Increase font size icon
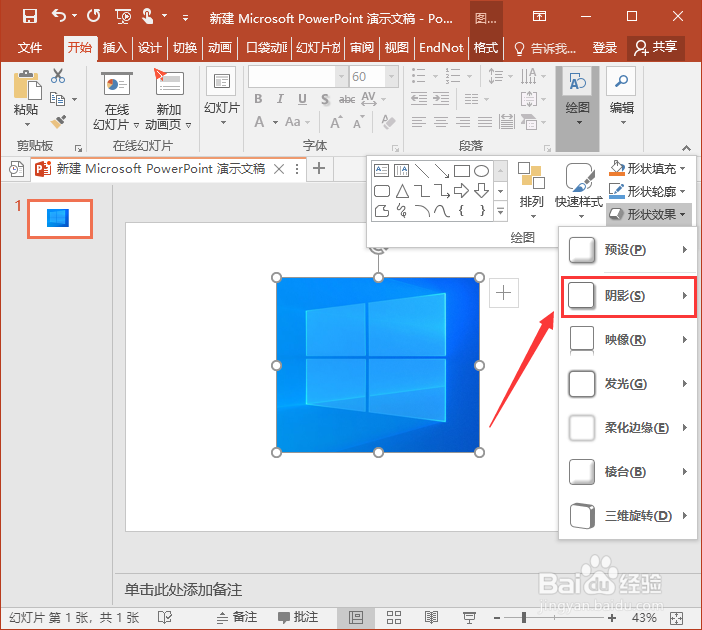This screenshot has height=630, width=702. [x=336, y=122]
